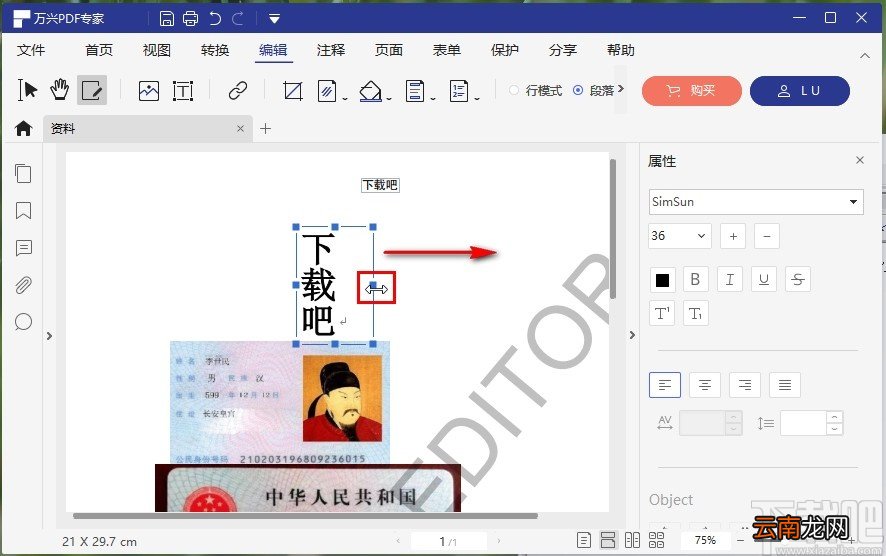Click the Save icon in title bar
The width and height of the screenshot is (886, 556).
click(x=167, y=19)
